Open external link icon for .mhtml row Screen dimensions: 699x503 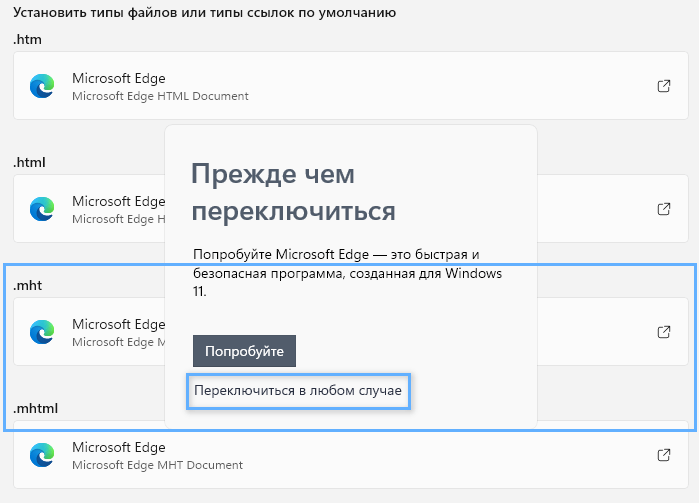click(664, 455)
